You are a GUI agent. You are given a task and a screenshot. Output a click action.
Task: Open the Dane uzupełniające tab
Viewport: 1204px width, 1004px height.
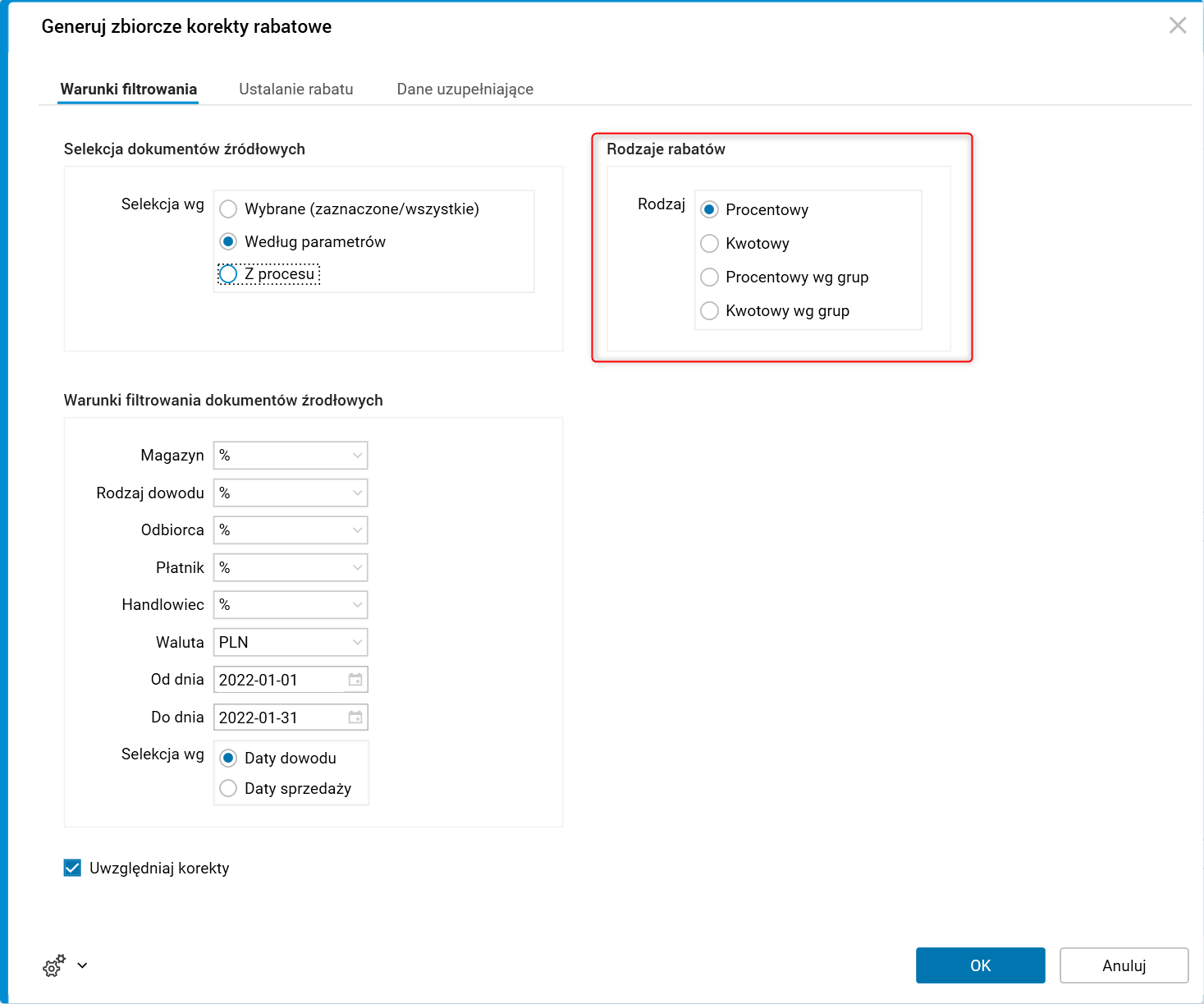[x=465, y=89]
